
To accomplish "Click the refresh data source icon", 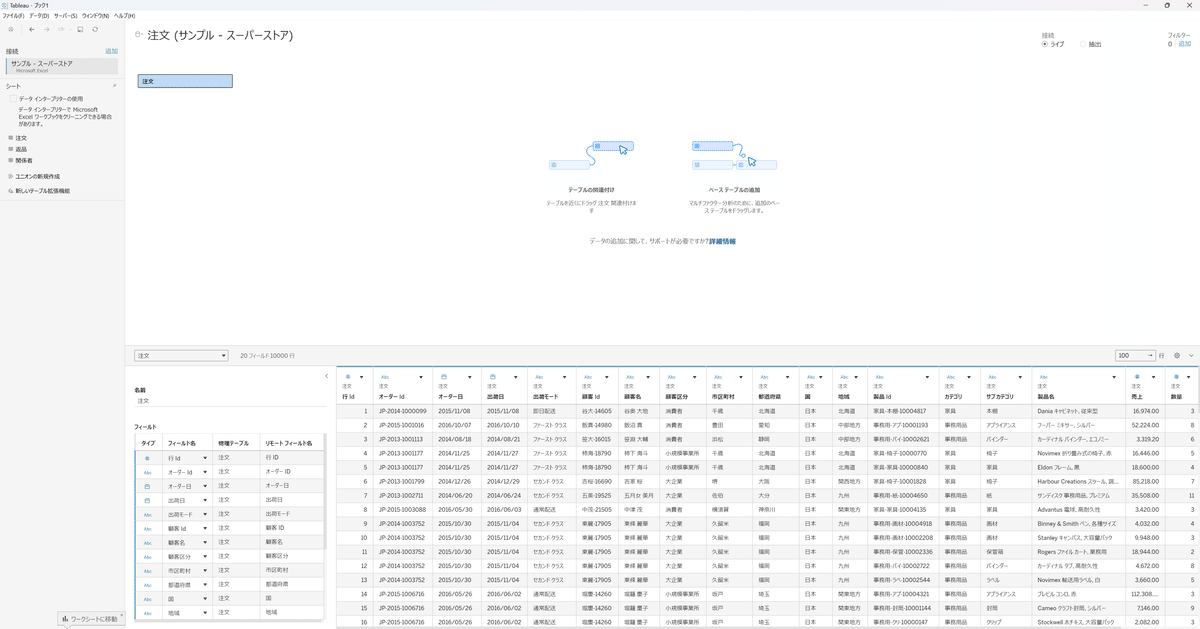I will click(95, 30).
